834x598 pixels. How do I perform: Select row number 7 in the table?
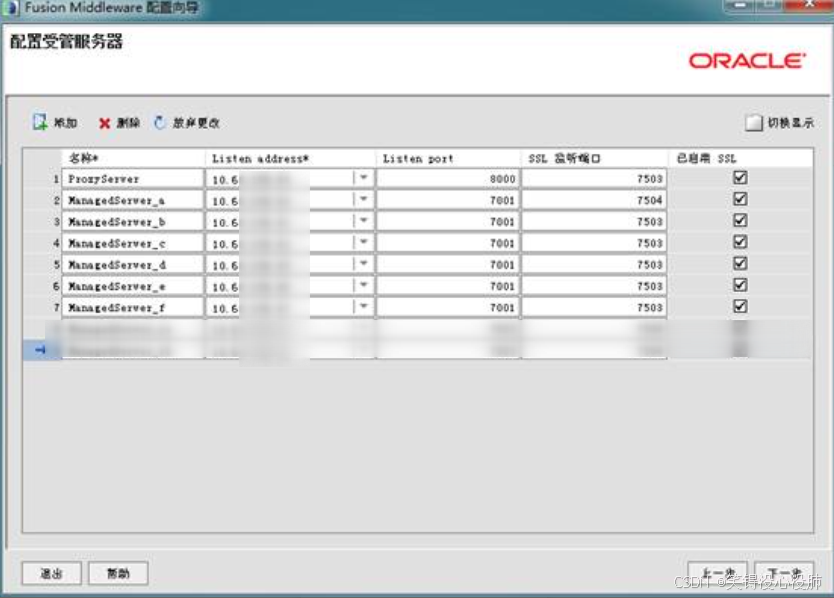click(x=43, y=308)
